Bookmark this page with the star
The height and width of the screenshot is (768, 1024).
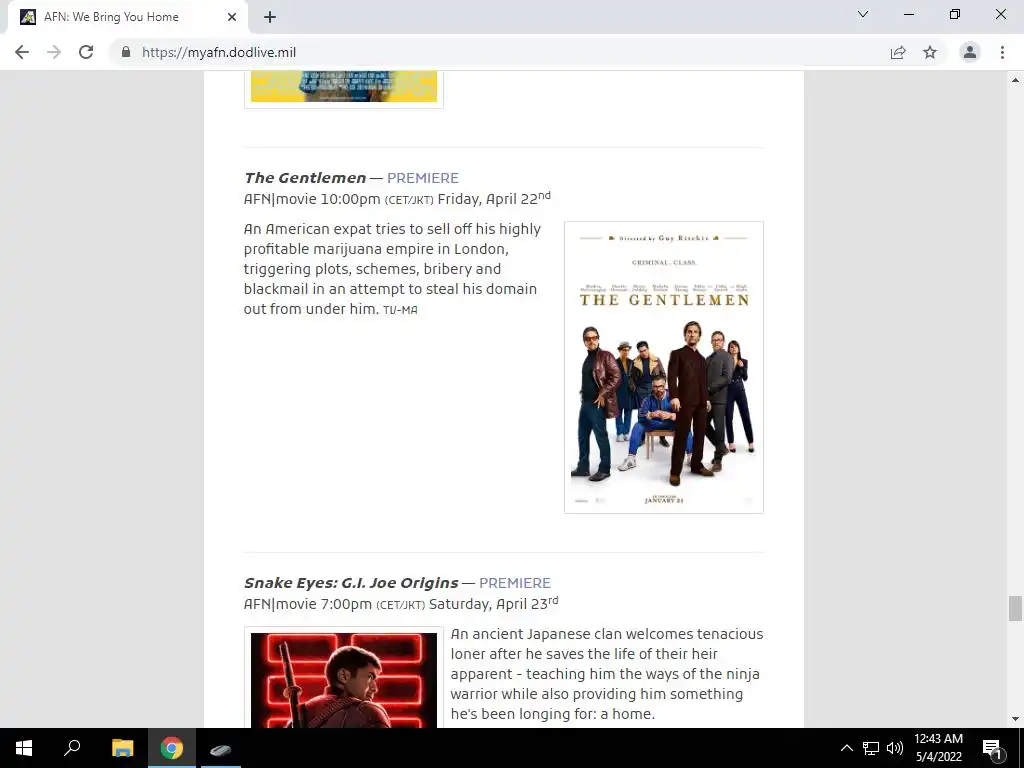click(x=930, y=52)
